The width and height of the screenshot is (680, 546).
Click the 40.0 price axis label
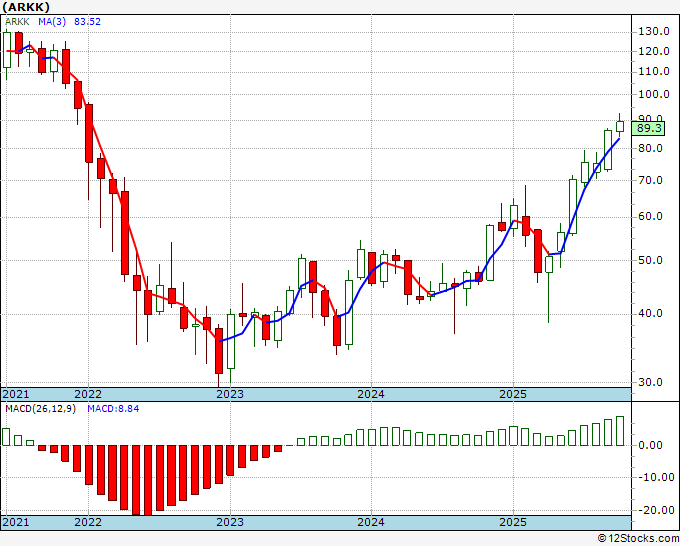click(650, 314)
